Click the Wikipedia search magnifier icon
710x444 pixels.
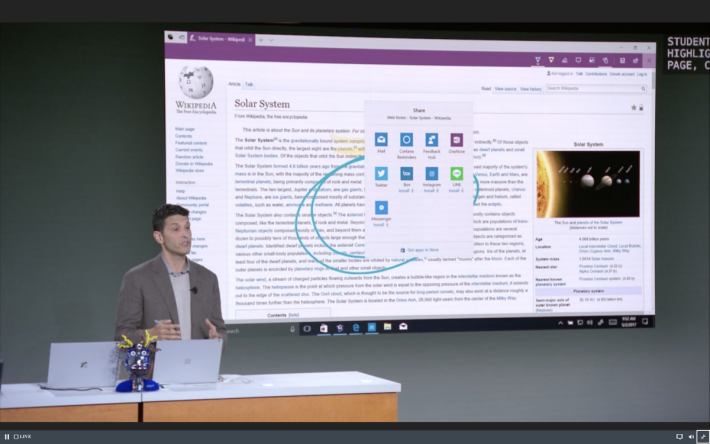click(x=643, y=89)
